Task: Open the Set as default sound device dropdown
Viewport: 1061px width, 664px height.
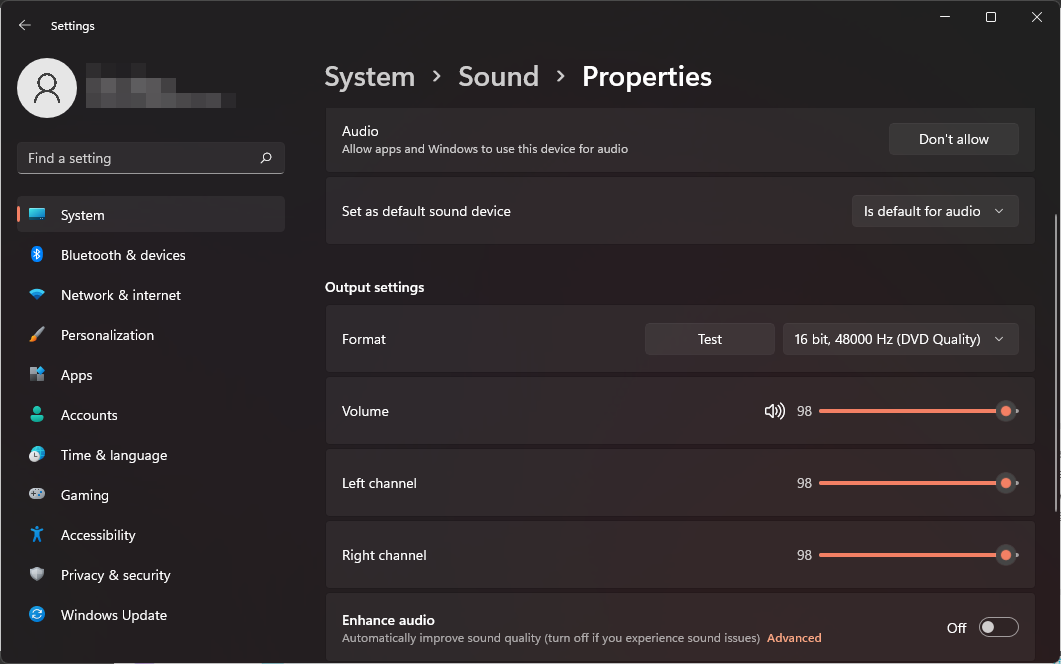Action: tap(934, 211)
